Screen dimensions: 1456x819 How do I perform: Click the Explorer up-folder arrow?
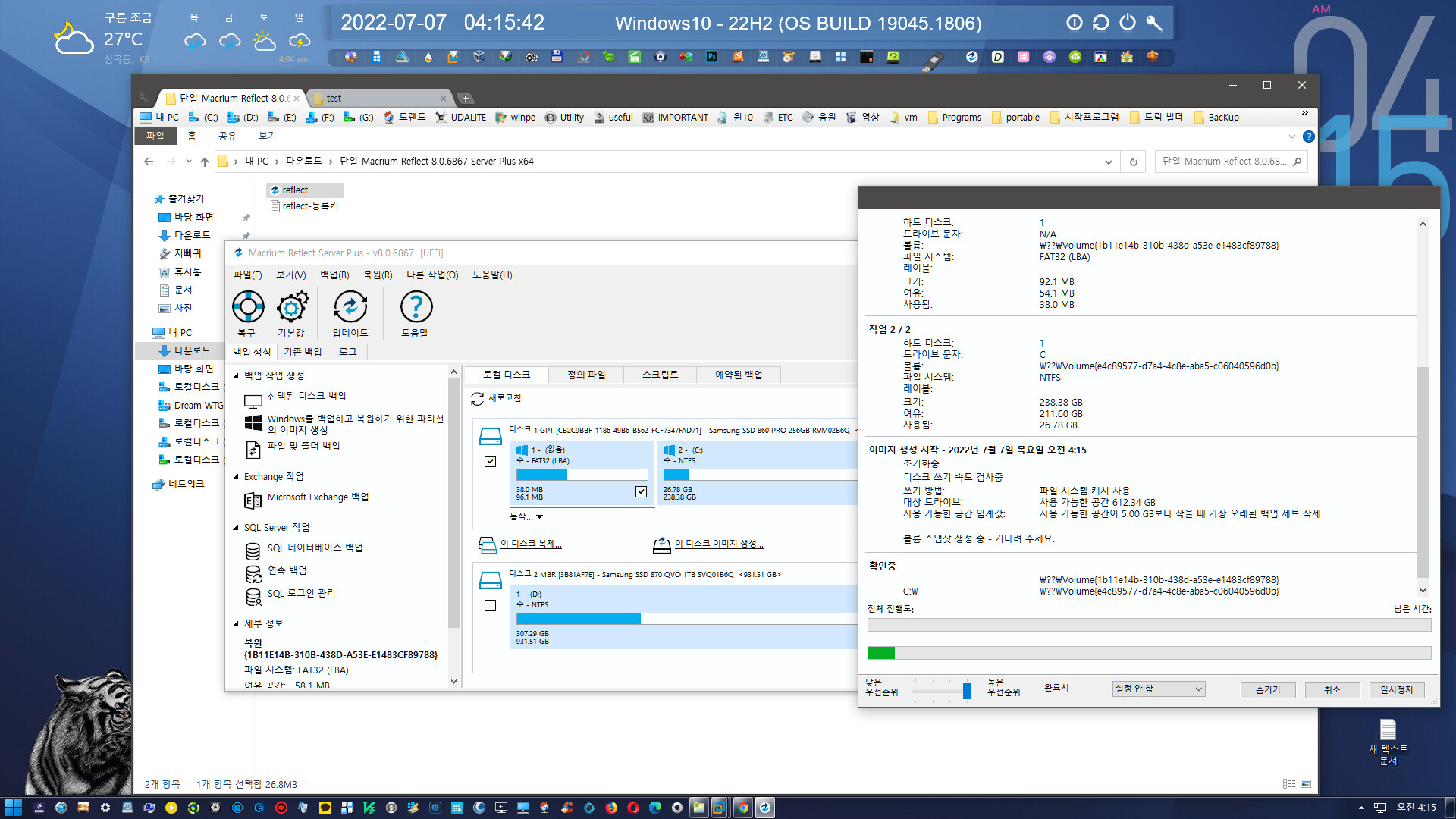point(205,162)
